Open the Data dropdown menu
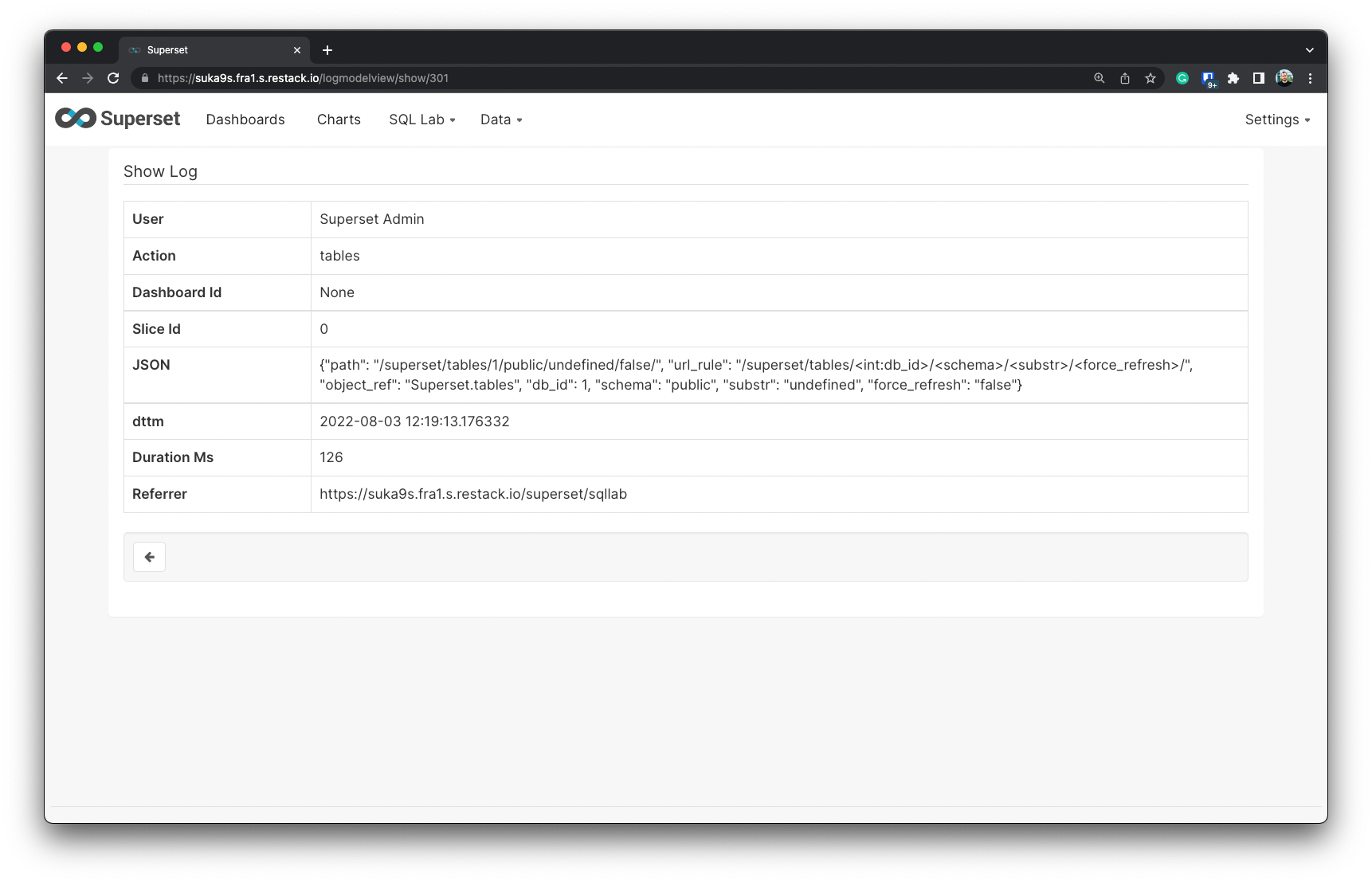This screenshot has height=882, width=1372. tap(501, 120)
